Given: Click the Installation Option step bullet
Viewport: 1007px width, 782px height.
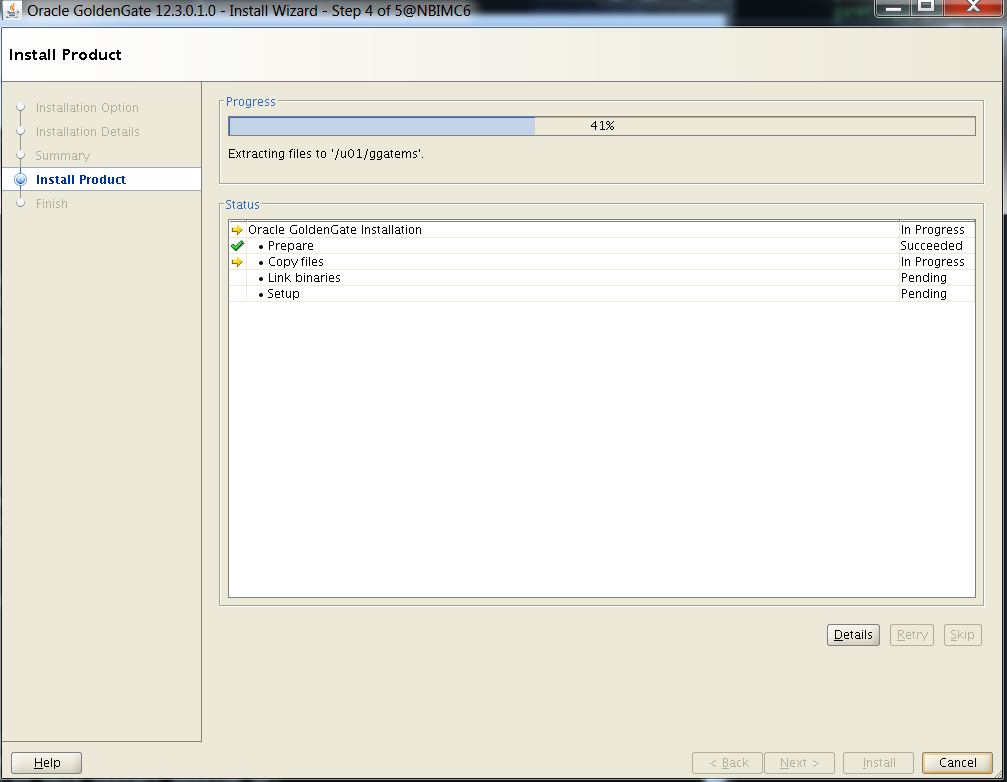Looking at the screenshot, I should point(20,108).
